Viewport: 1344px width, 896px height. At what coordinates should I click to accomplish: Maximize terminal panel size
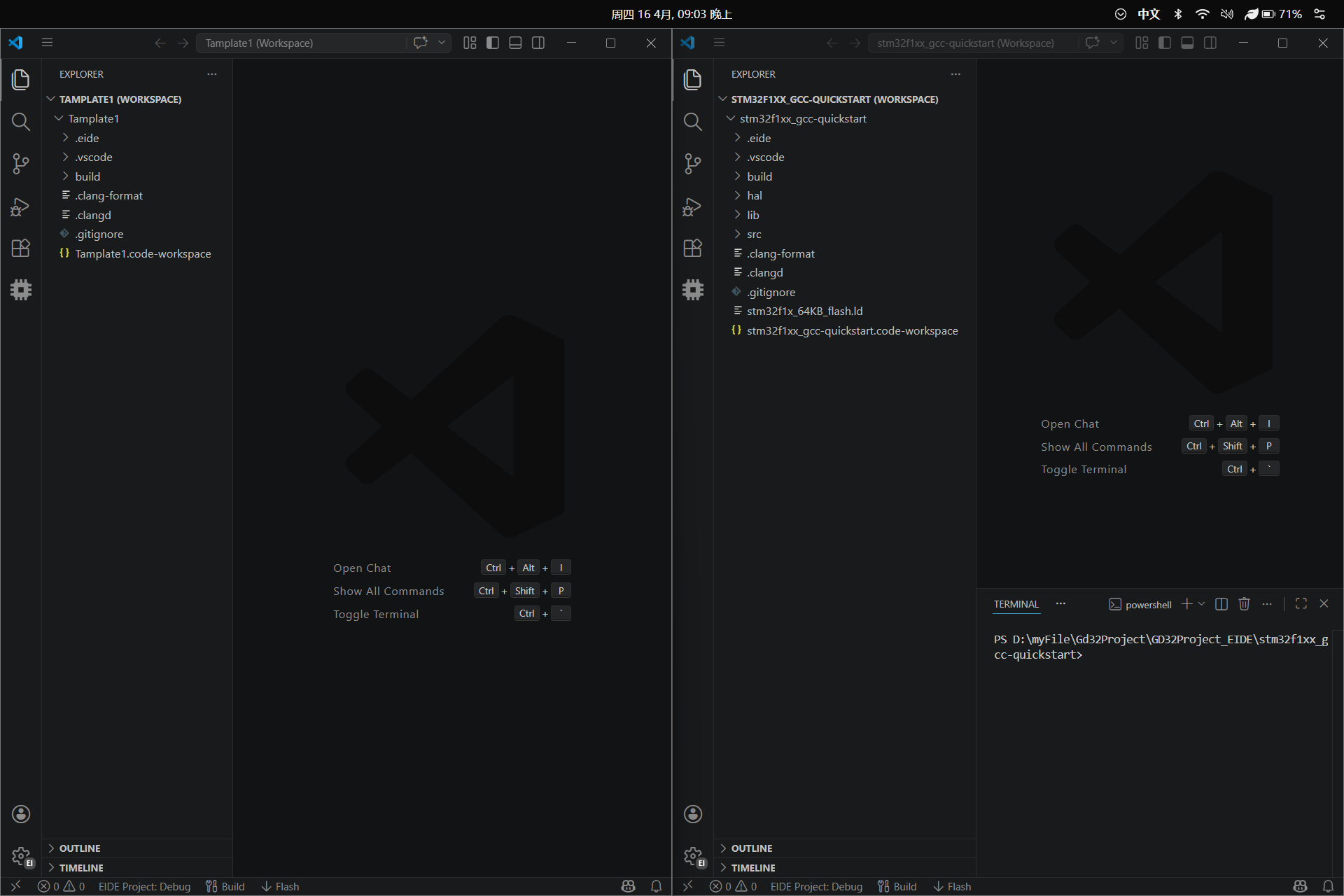click(1301, 603)
